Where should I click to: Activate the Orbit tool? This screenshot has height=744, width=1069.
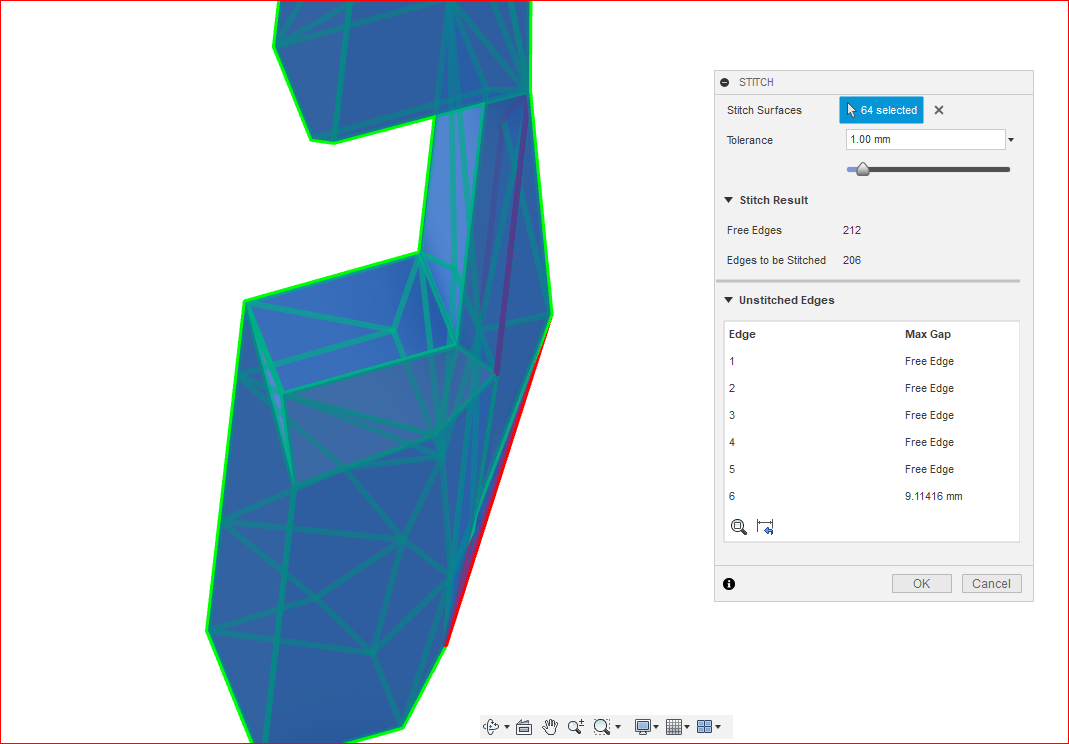point(491,726)
